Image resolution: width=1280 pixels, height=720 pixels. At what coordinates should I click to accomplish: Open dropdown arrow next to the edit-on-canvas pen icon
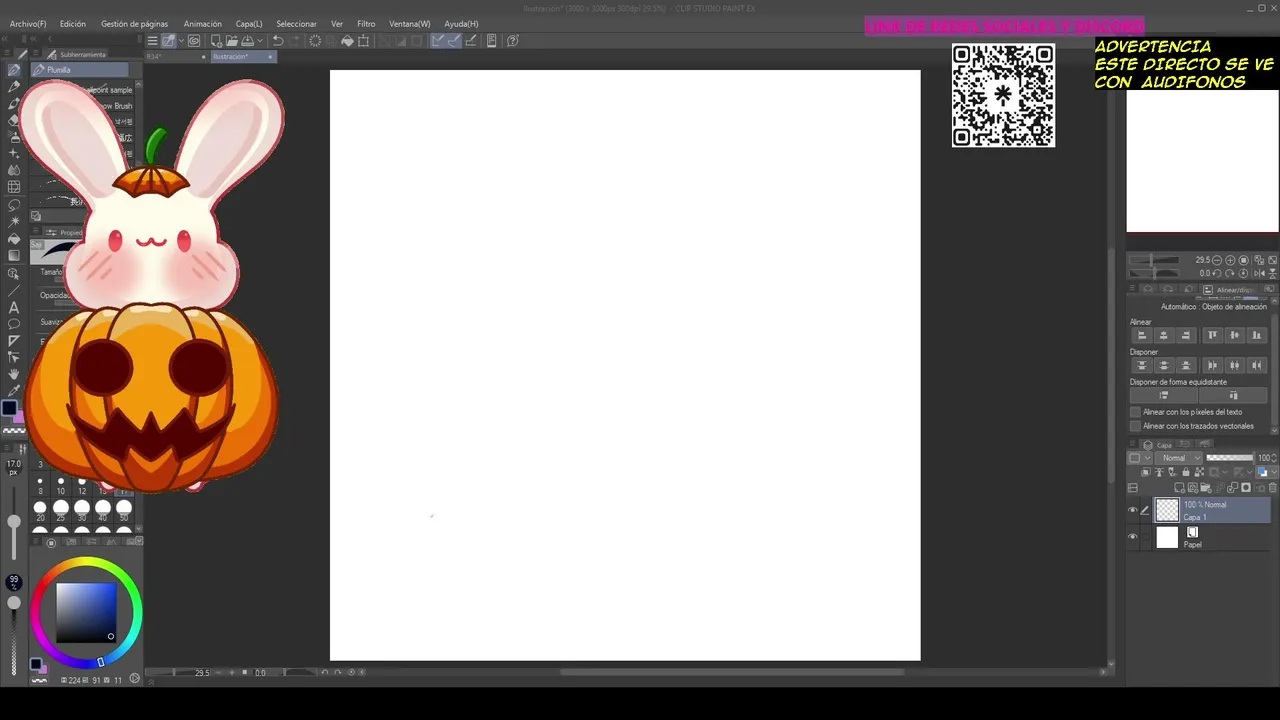[x=181, y=41]
